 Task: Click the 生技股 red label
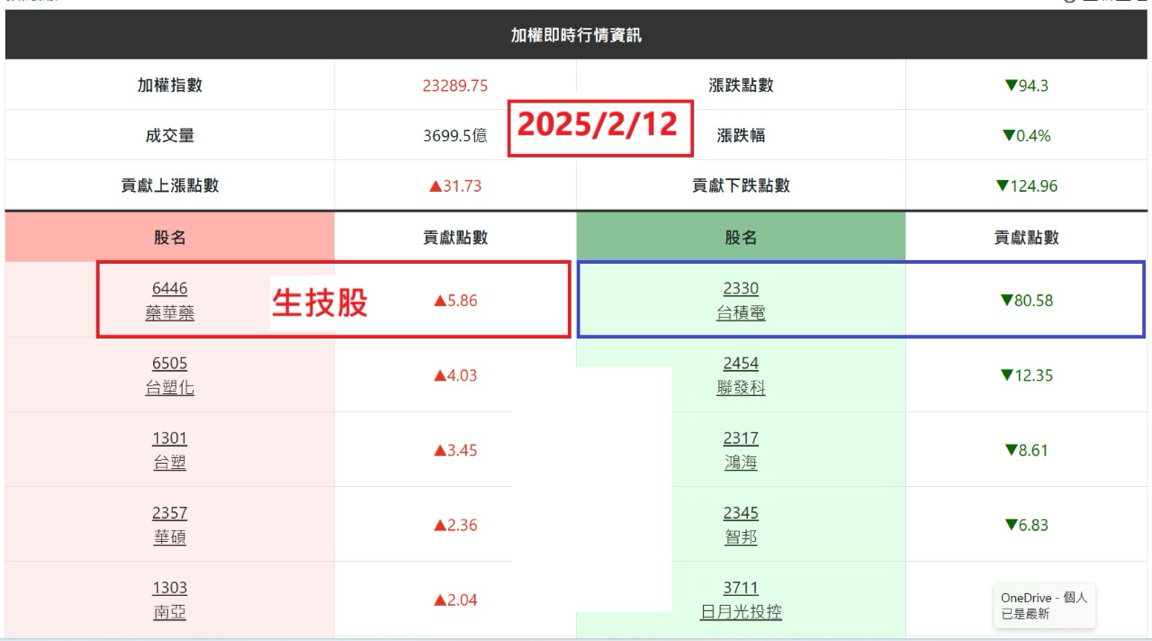(320, 302)
